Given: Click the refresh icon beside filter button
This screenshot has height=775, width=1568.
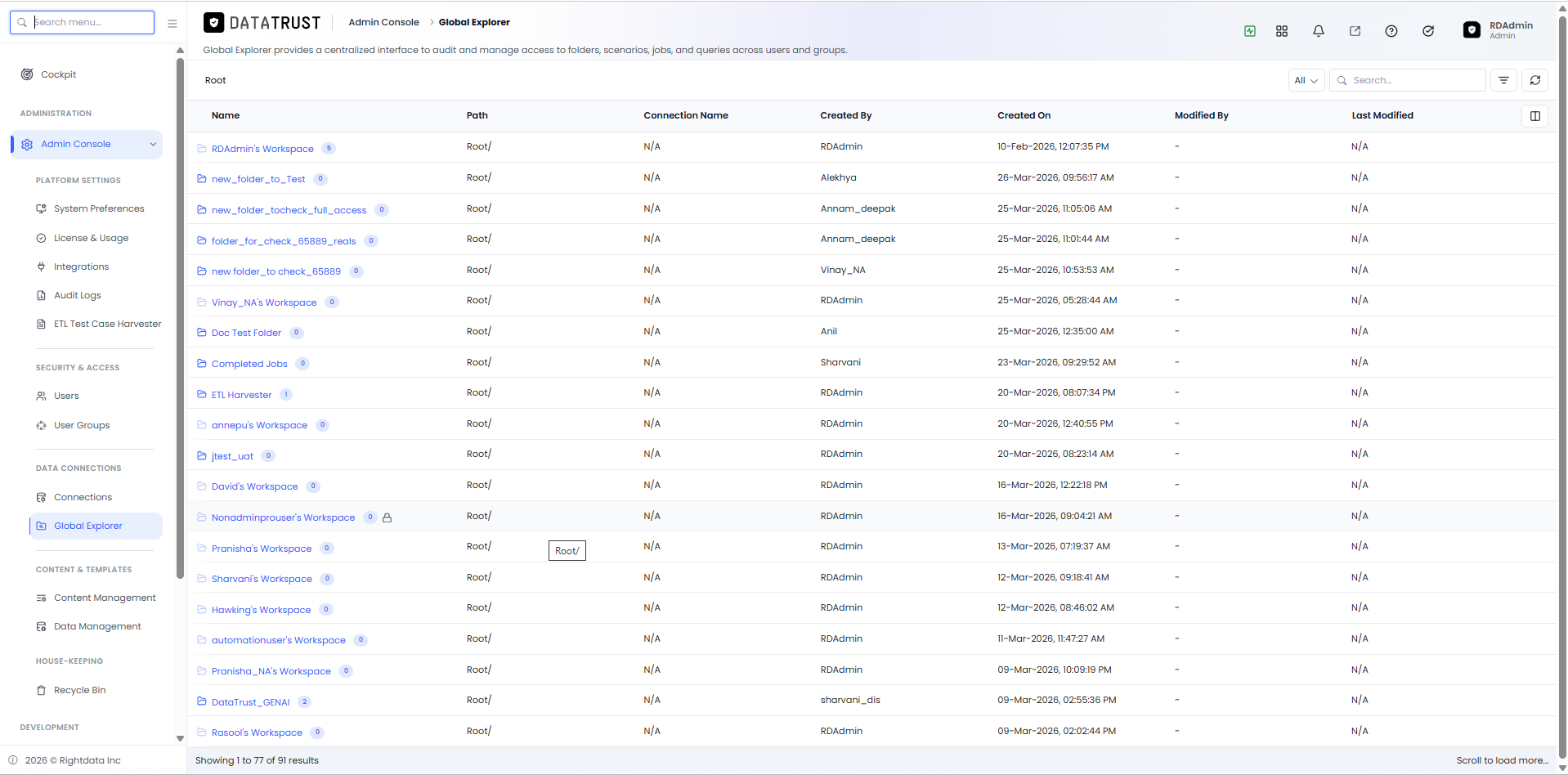Looking at the screenshot, I should click(1534, 80).
